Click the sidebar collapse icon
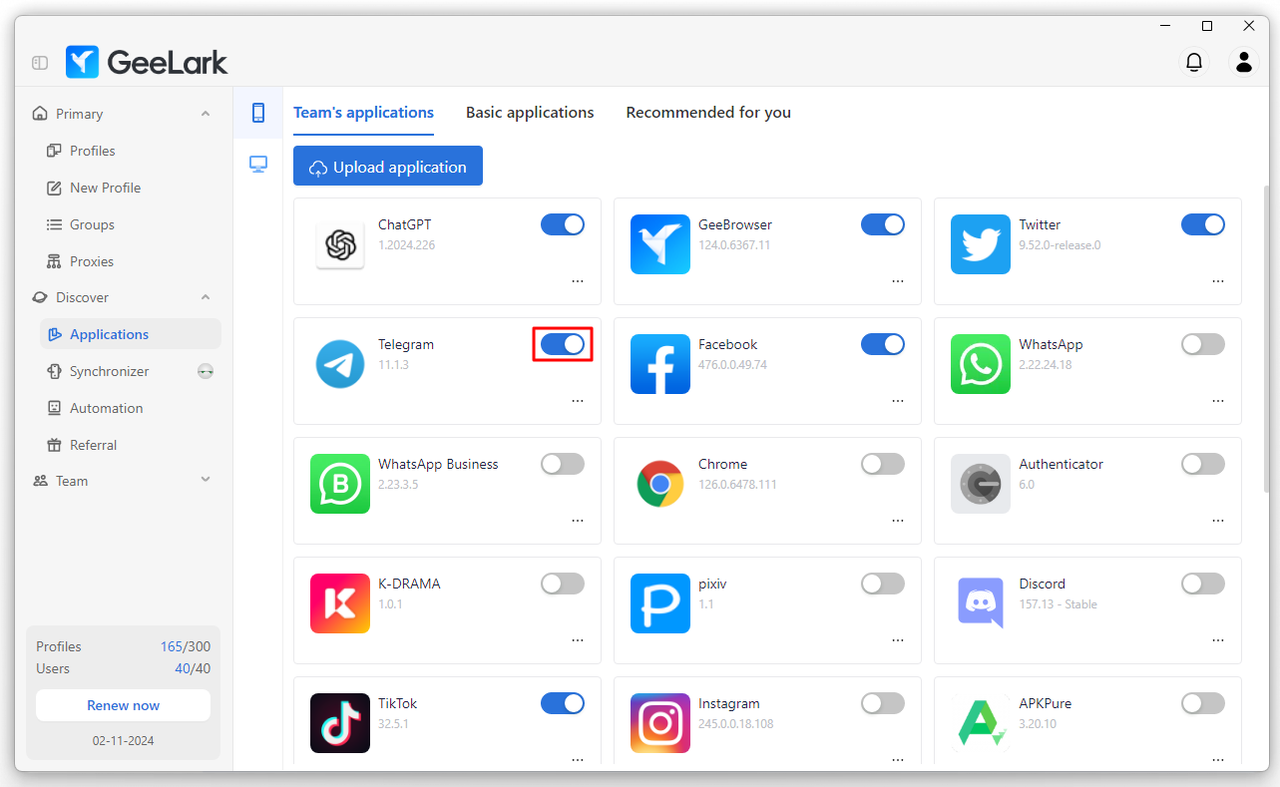Screen dimensions: 1280x787 tap(40, 62)
